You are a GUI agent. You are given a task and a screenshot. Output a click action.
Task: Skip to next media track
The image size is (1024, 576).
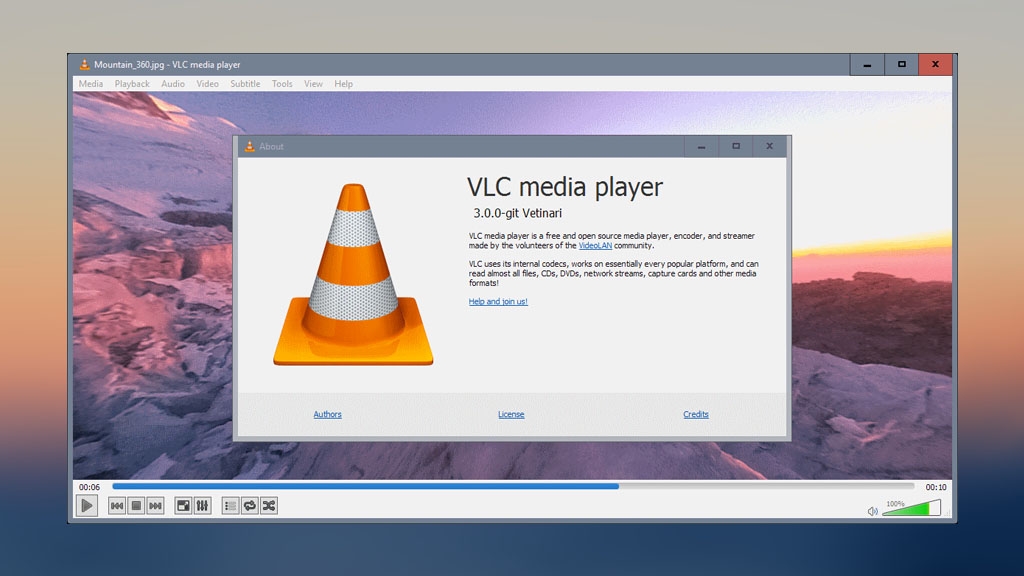pos(155,505)
